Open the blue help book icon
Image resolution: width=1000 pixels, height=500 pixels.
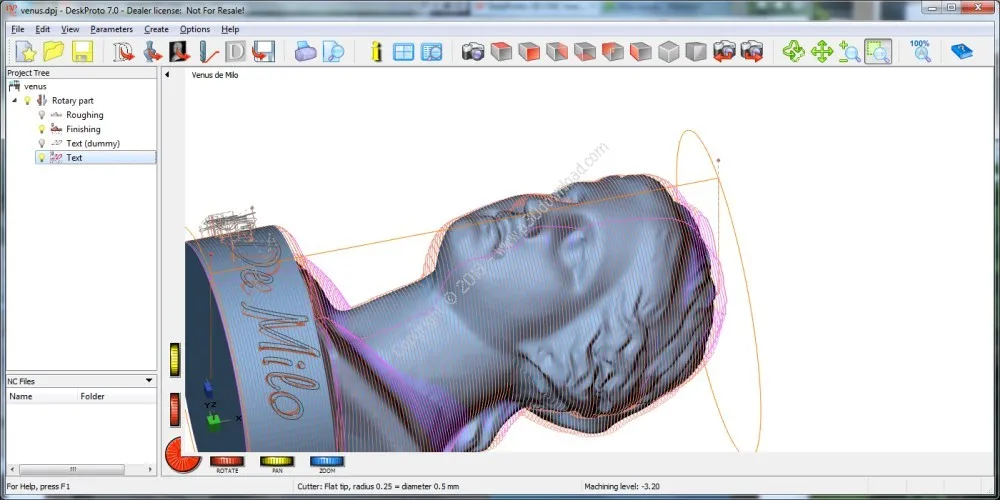(x=961, y=52)
